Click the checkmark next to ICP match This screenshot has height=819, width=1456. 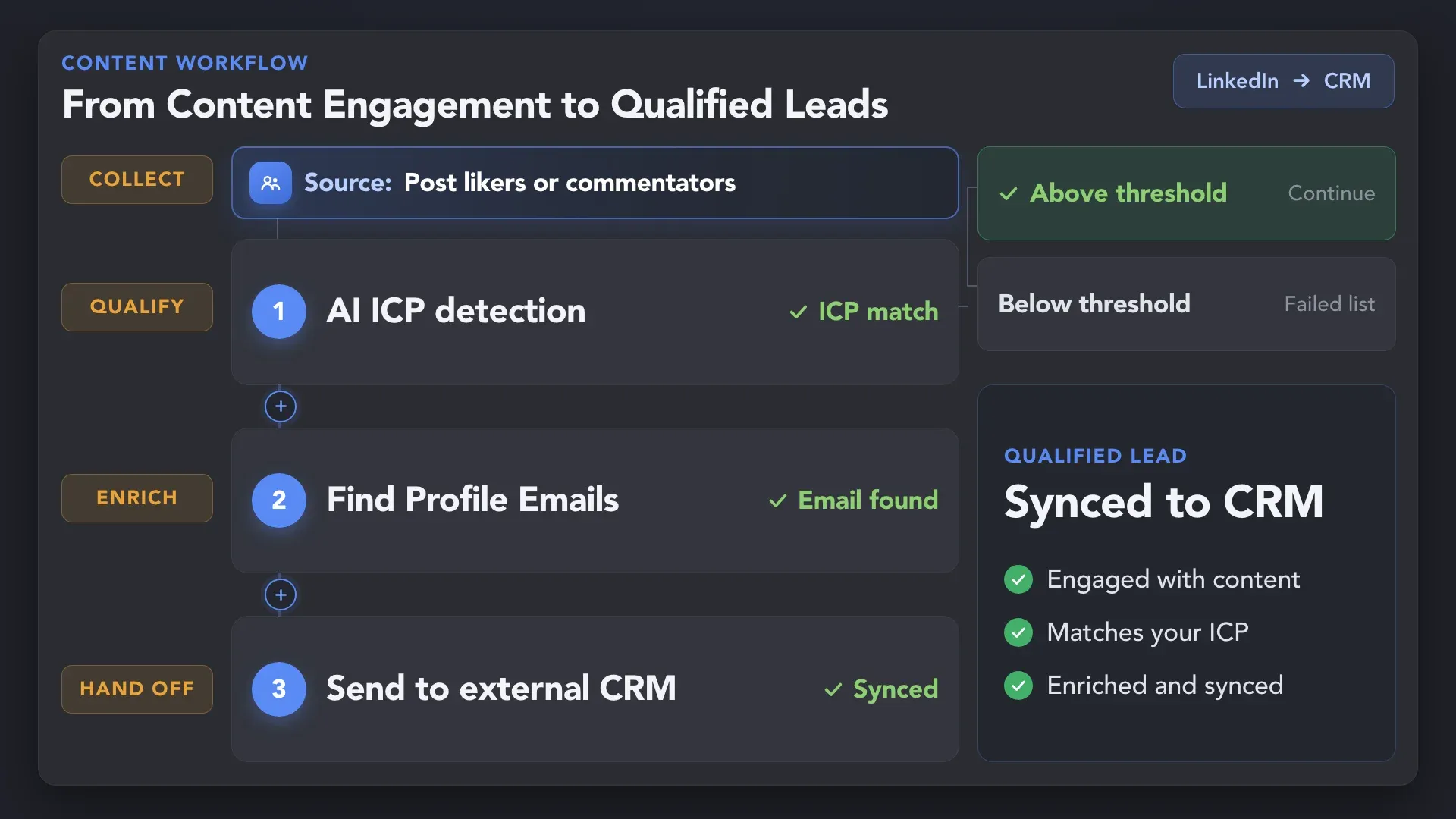(x=798, y=312)
